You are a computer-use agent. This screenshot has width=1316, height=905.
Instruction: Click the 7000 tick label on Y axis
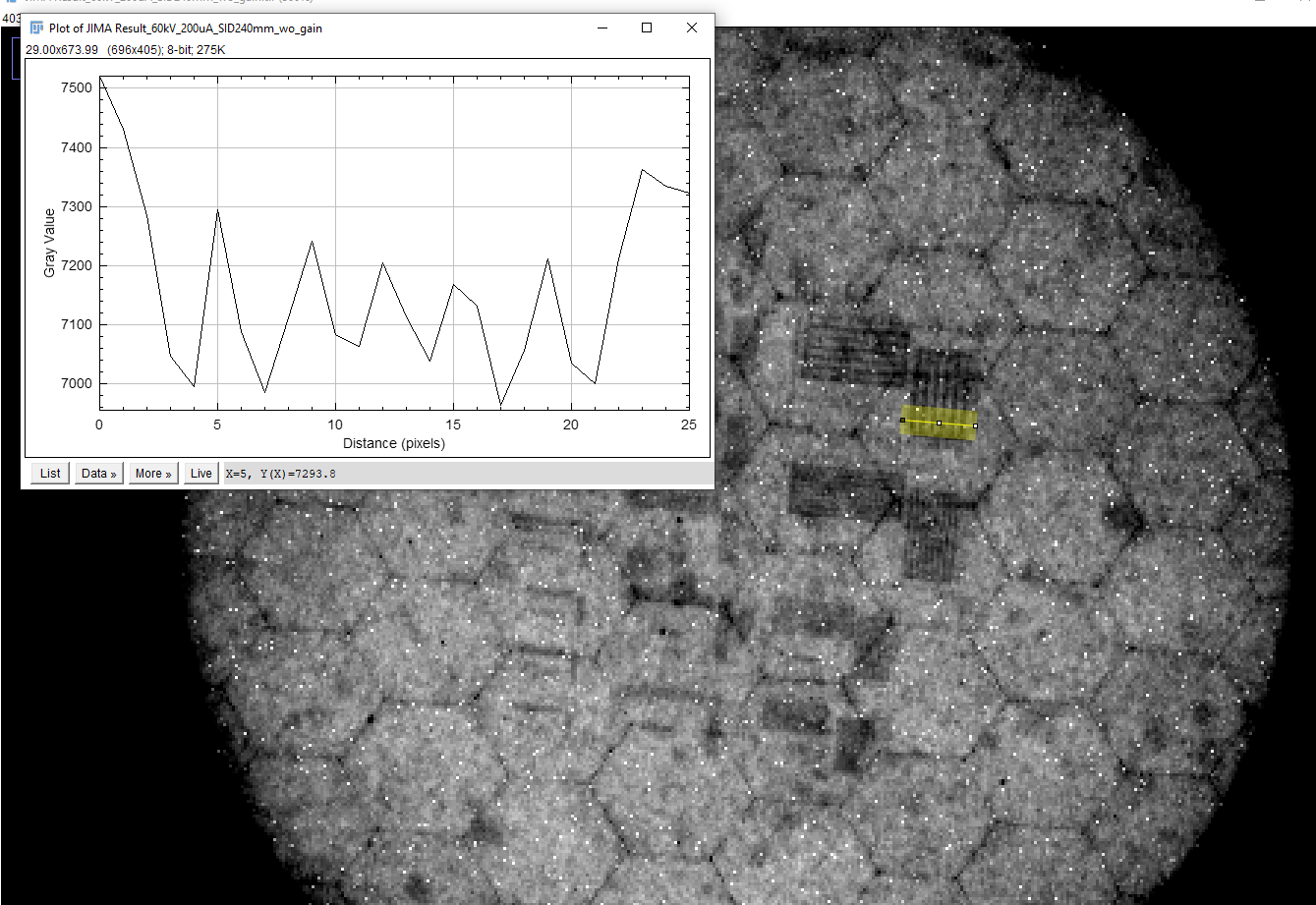76,384
